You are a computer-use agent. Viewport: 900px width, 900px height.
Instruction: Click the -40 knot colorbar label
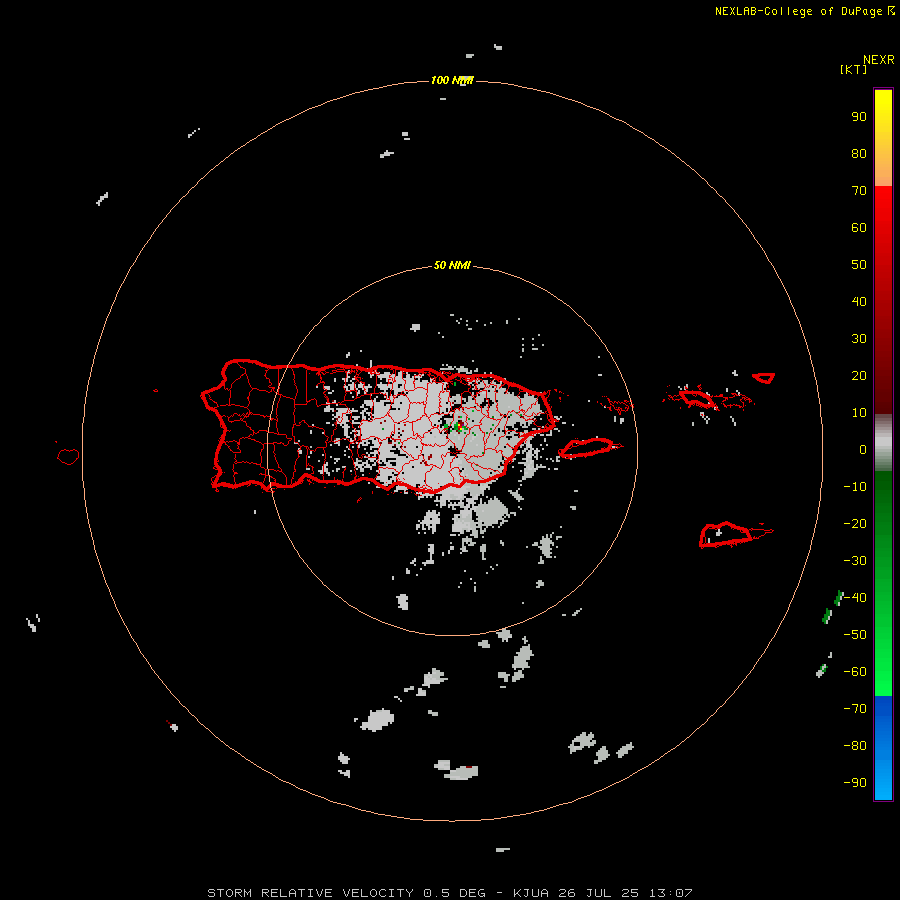pos(855,598)
